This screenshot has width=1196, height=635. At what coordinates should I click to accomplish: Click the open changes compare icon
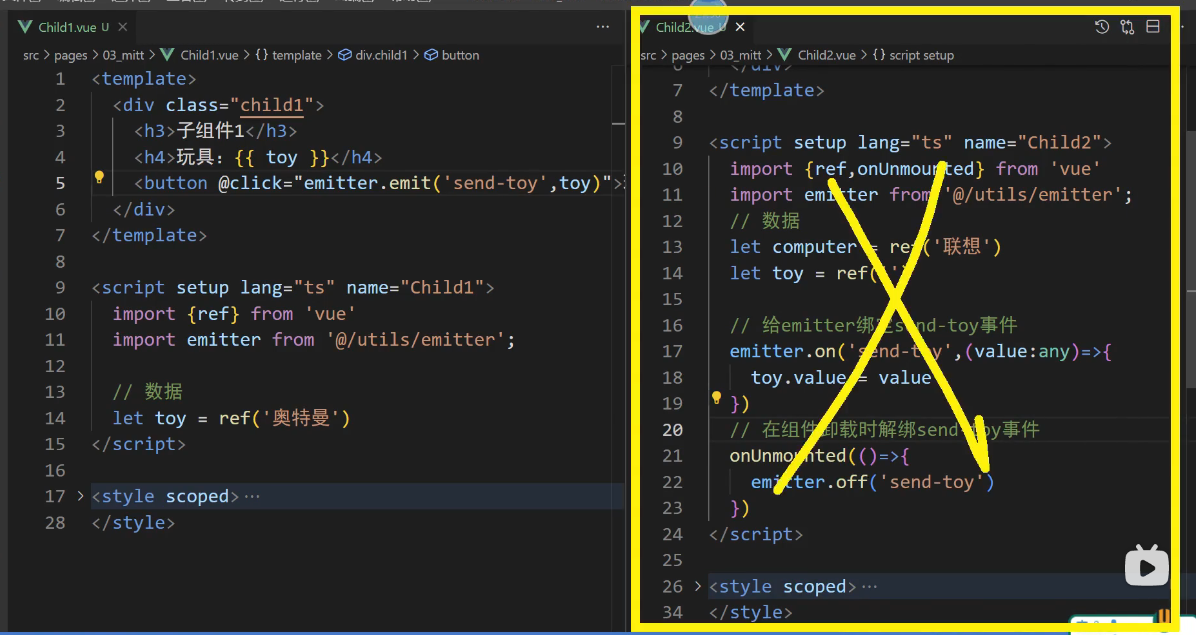pos(1127,27)
